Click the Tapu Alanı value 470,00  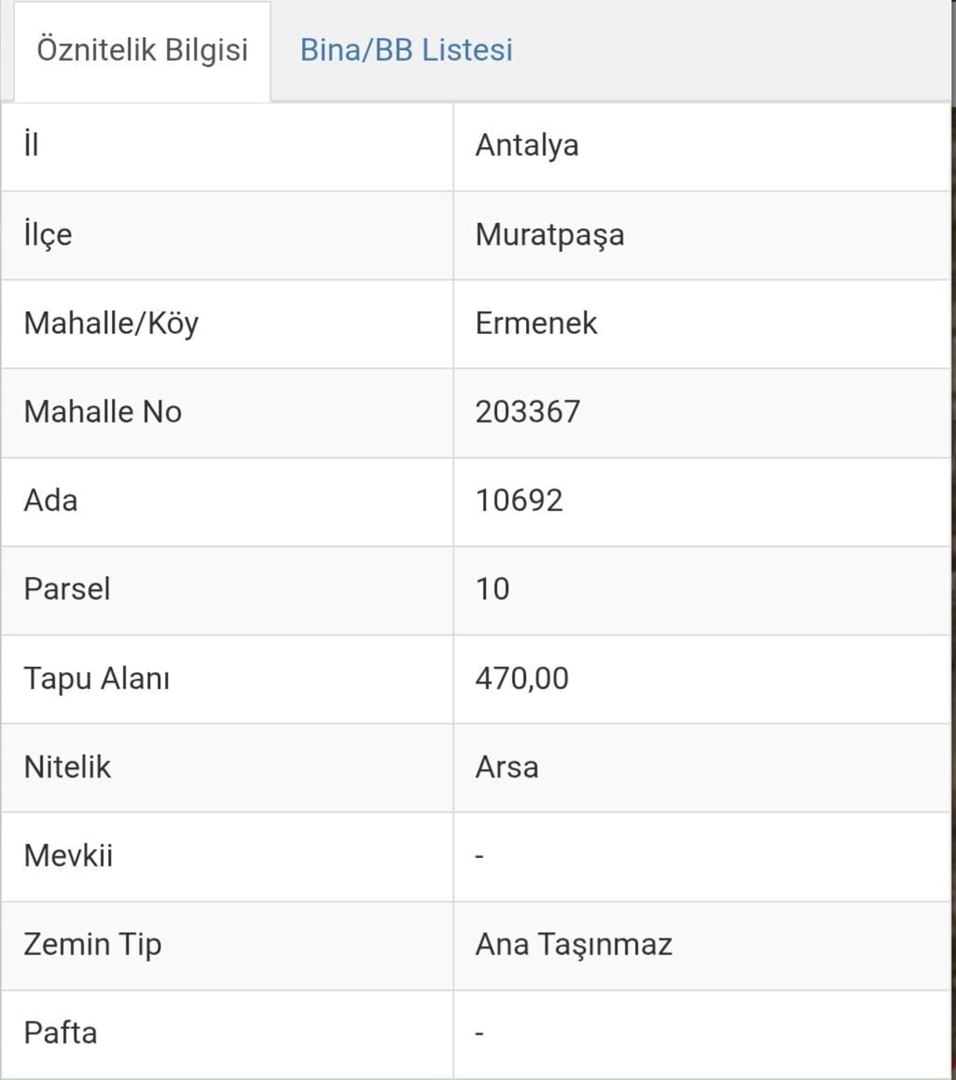pyautogui.click(x=522, y=678)
